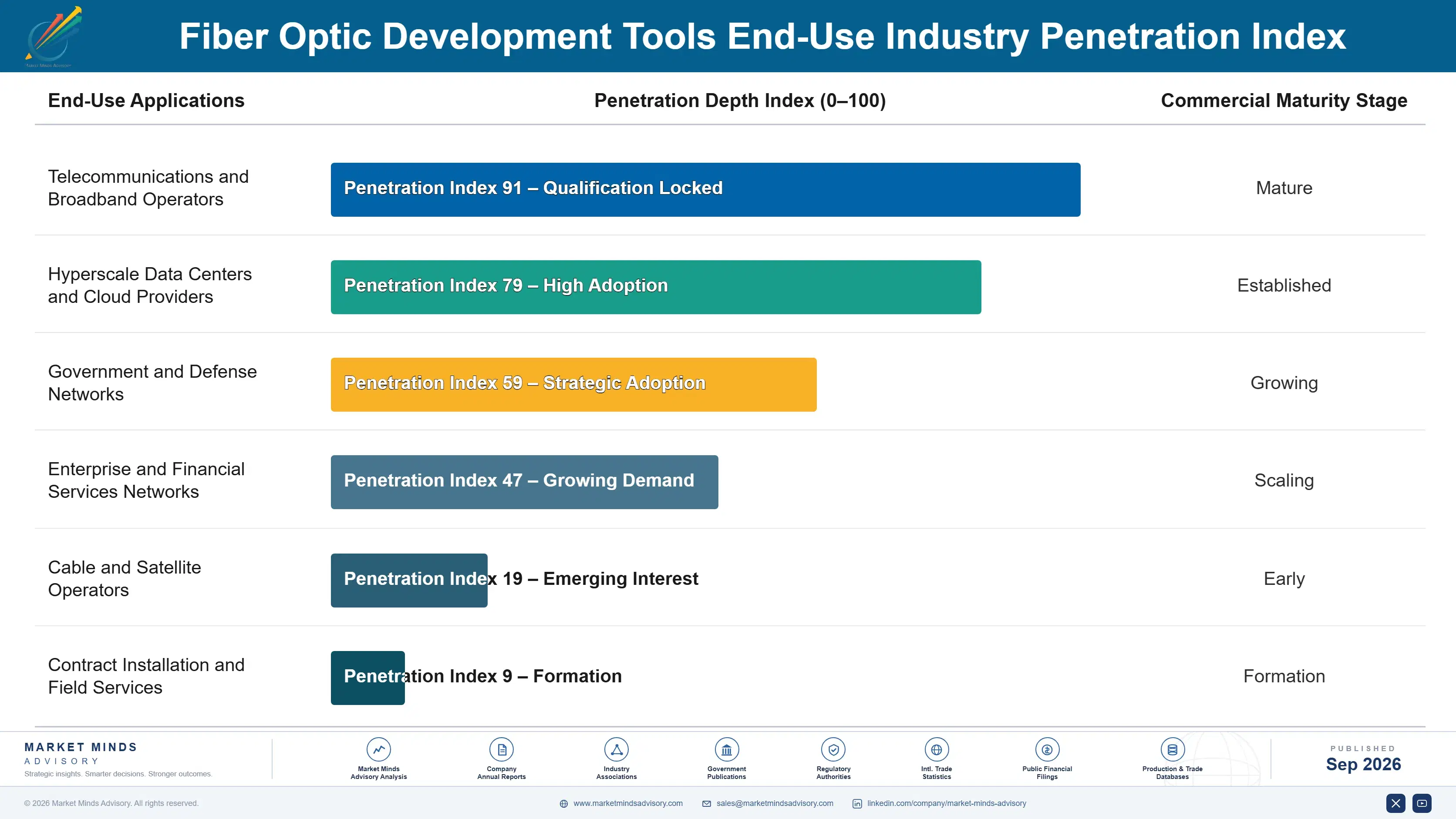Click 'Enterprise and Financial Services Networks' label
This screenshot has height=819, width=1456.
tap(146, 481)
